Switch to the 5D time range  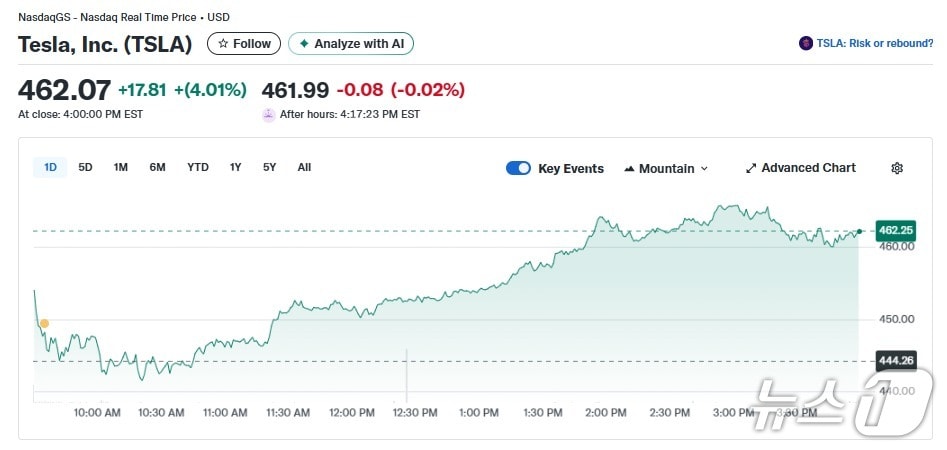coord(85,167)
